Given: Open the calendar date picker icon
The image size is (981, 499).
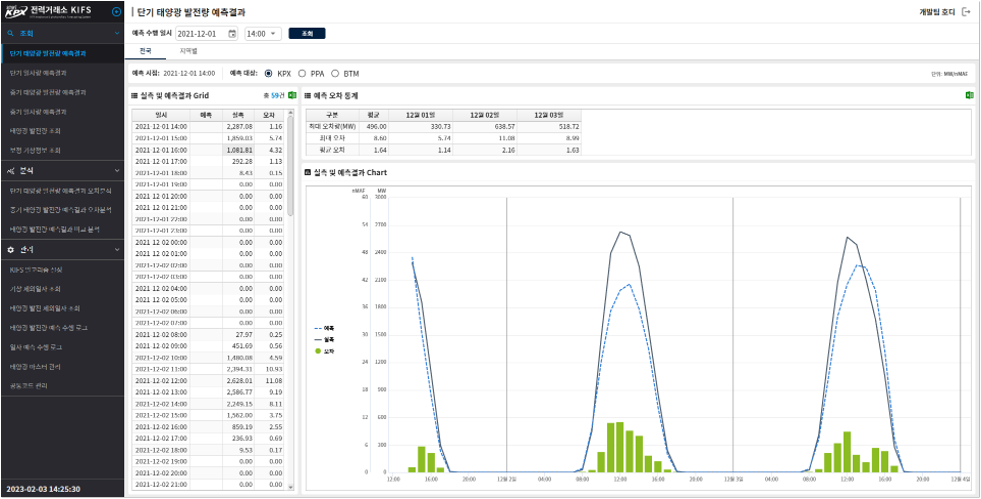Looking at the screenshot, I should (x=232, y=33).
